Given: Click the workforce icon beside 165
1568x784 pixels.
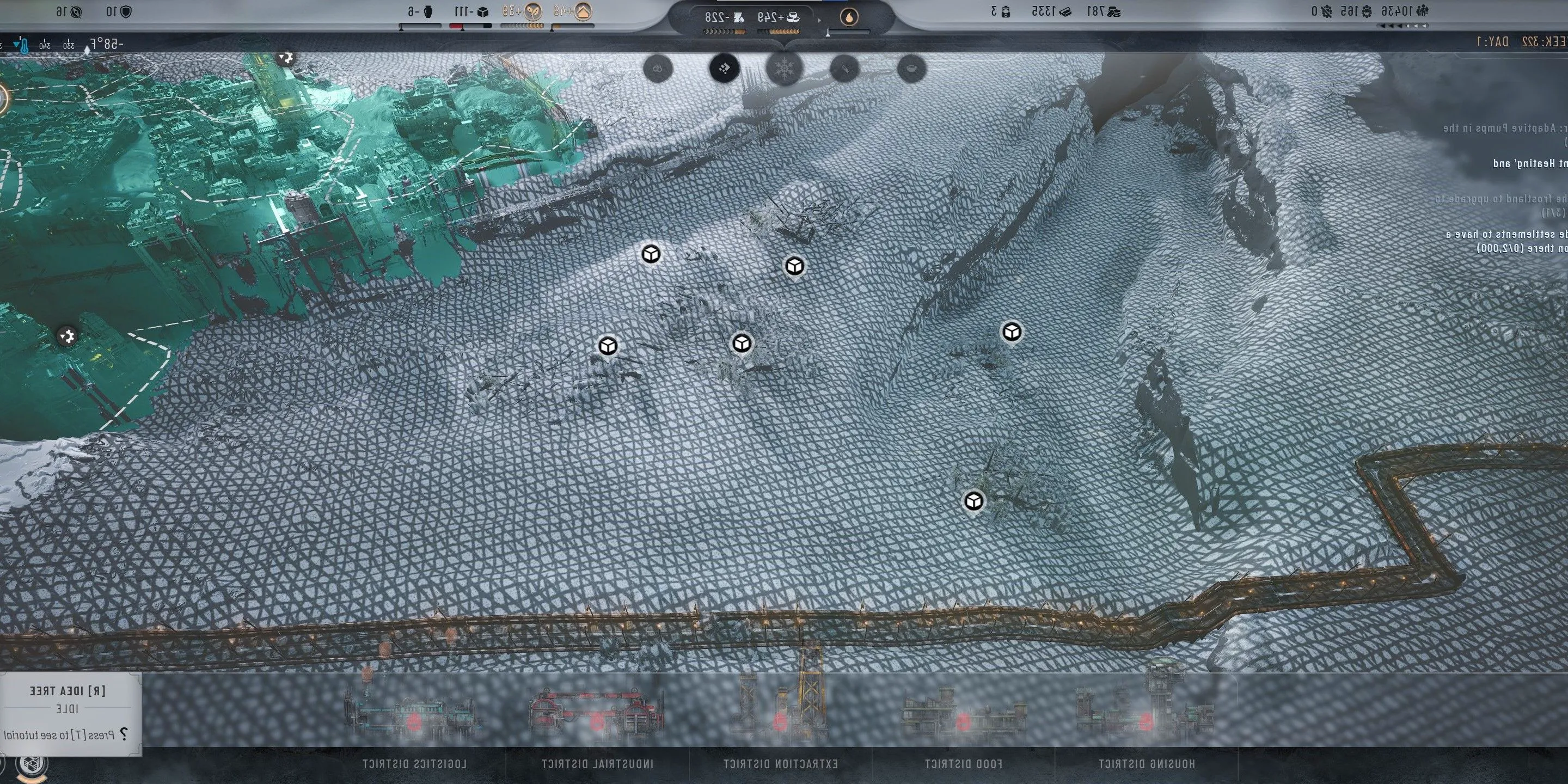Looking at the screenshot, I should coord(1367,11).
